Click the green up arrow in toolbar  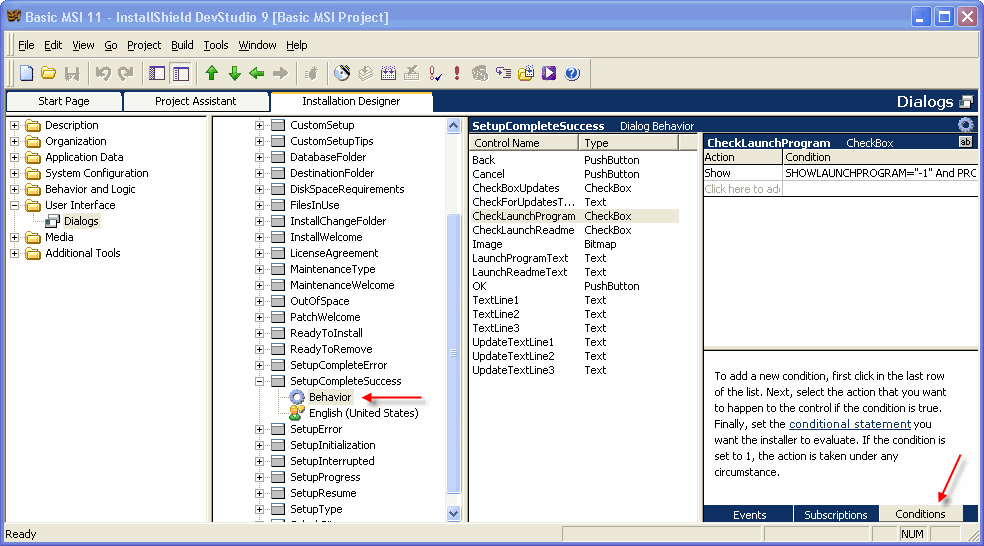click(211, 73)
